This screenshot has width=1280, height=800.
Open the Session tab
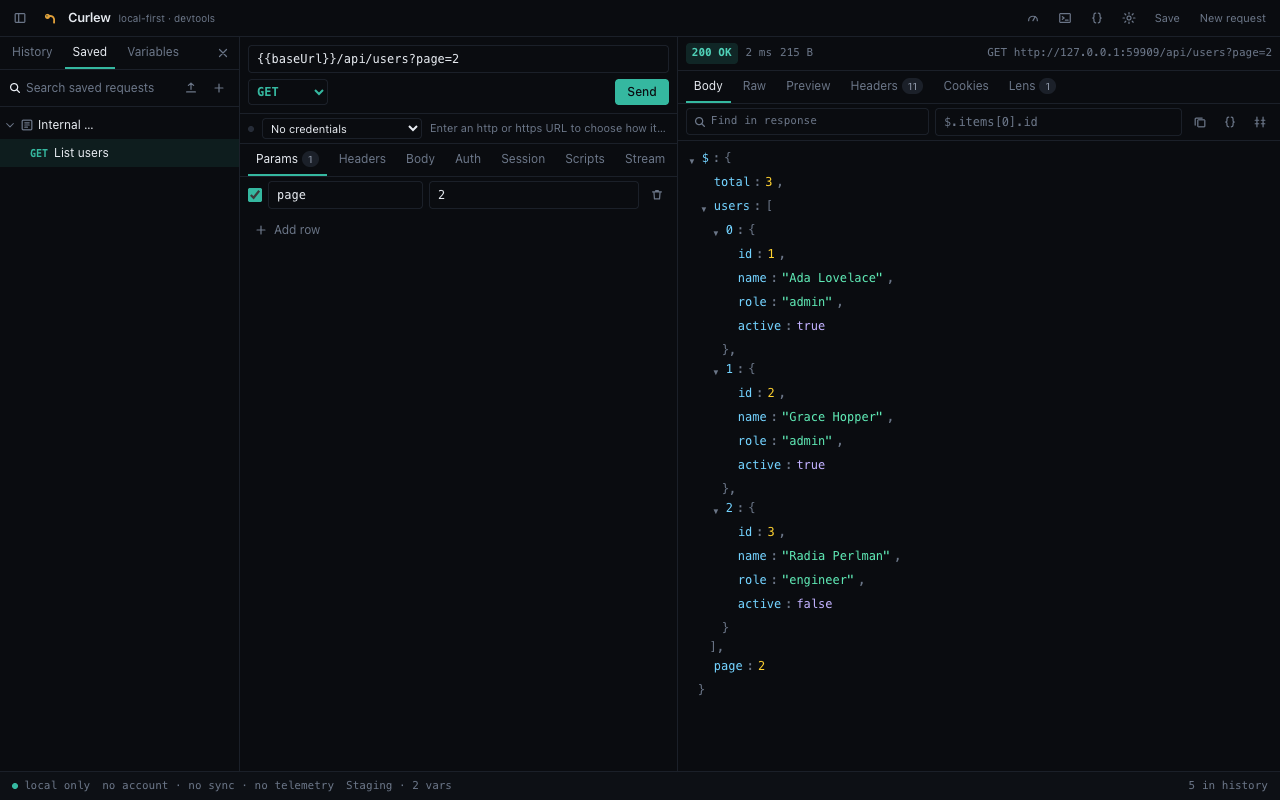pos(523,159)
